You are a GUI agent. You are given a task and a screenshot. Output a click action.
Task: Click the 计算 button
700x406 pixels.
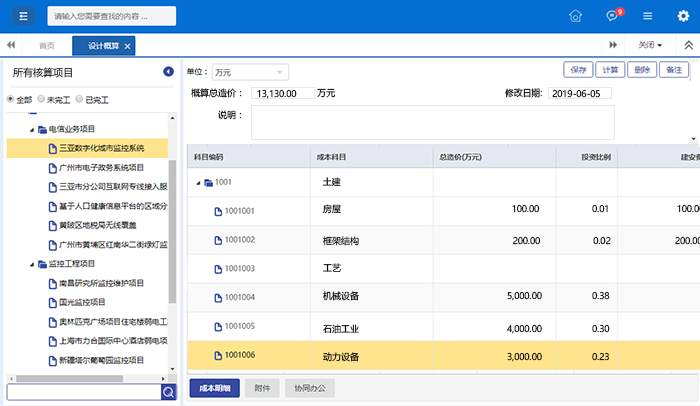click(609, 70)
